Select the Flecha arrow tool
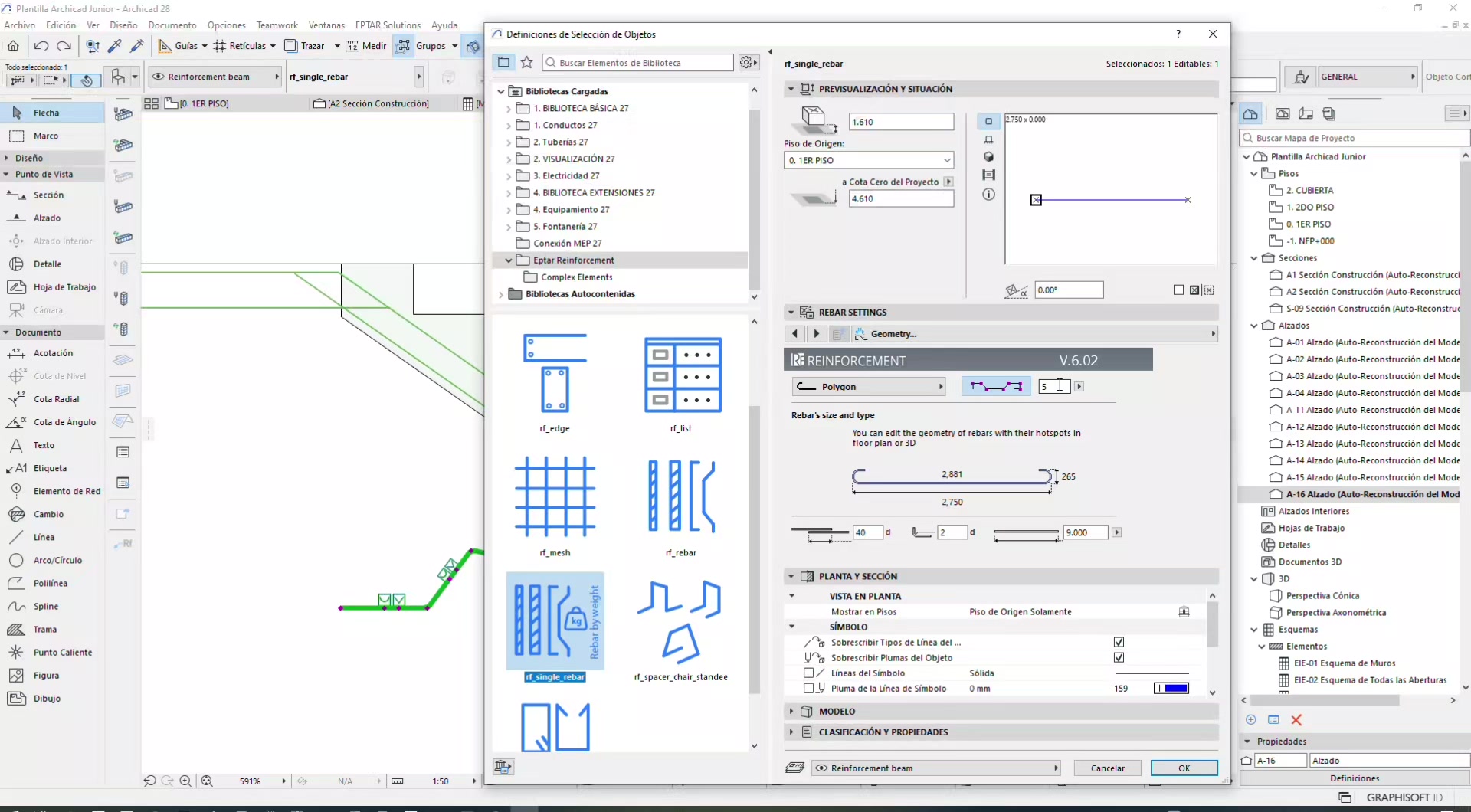The height and width of the screenshot is (812, 1471). (x=52, y=113)
